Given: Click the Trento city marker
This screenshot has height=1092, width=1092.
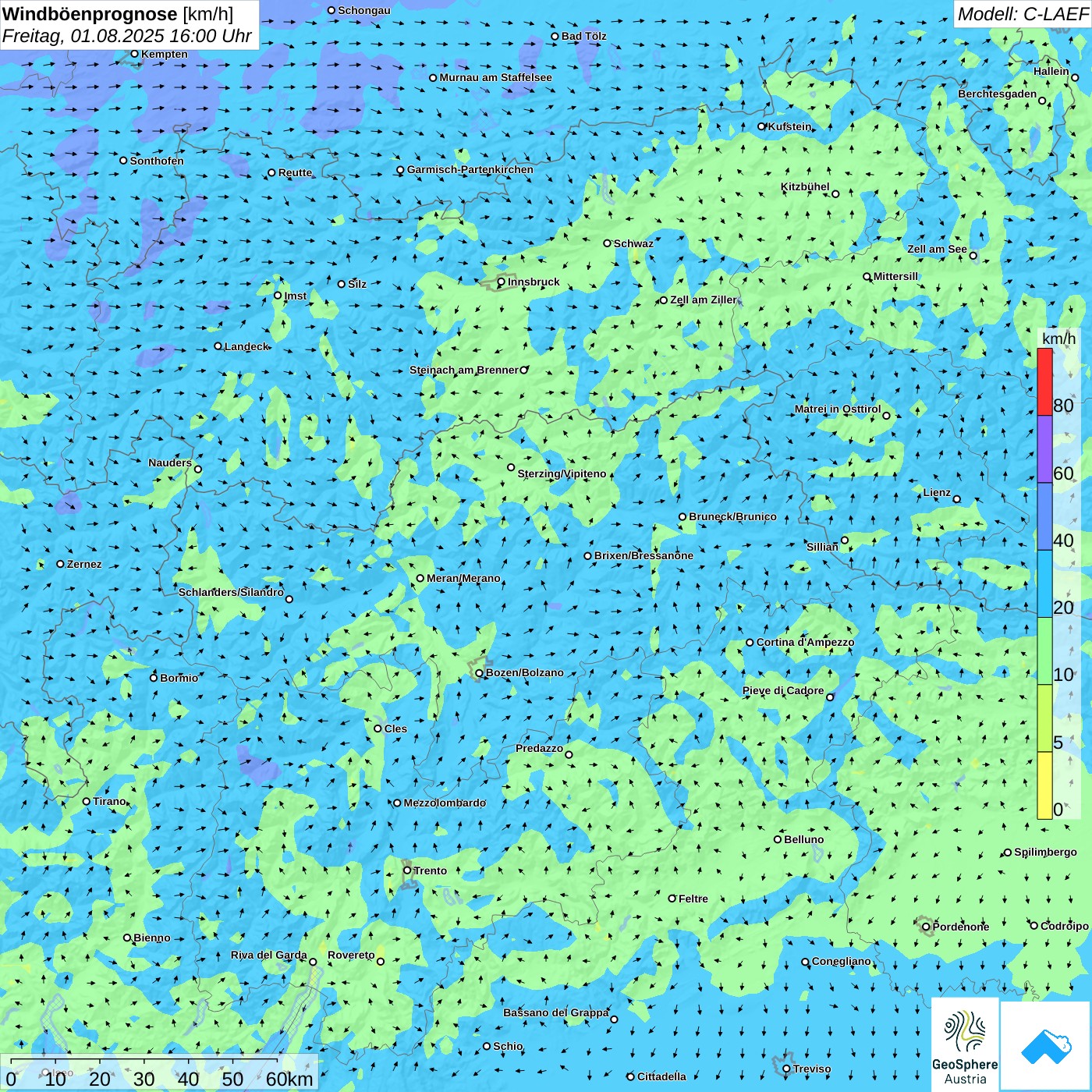Looking at the screenshot, I should click(407, 870).
